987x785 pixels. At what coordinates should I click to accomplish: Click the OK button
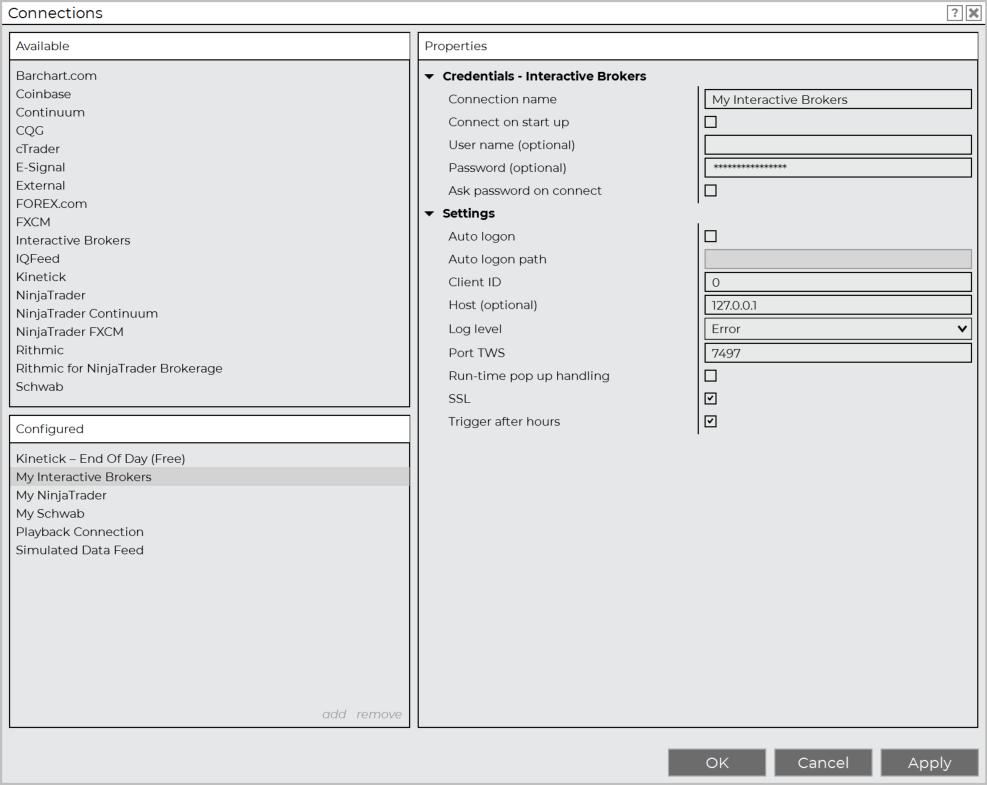717,763
